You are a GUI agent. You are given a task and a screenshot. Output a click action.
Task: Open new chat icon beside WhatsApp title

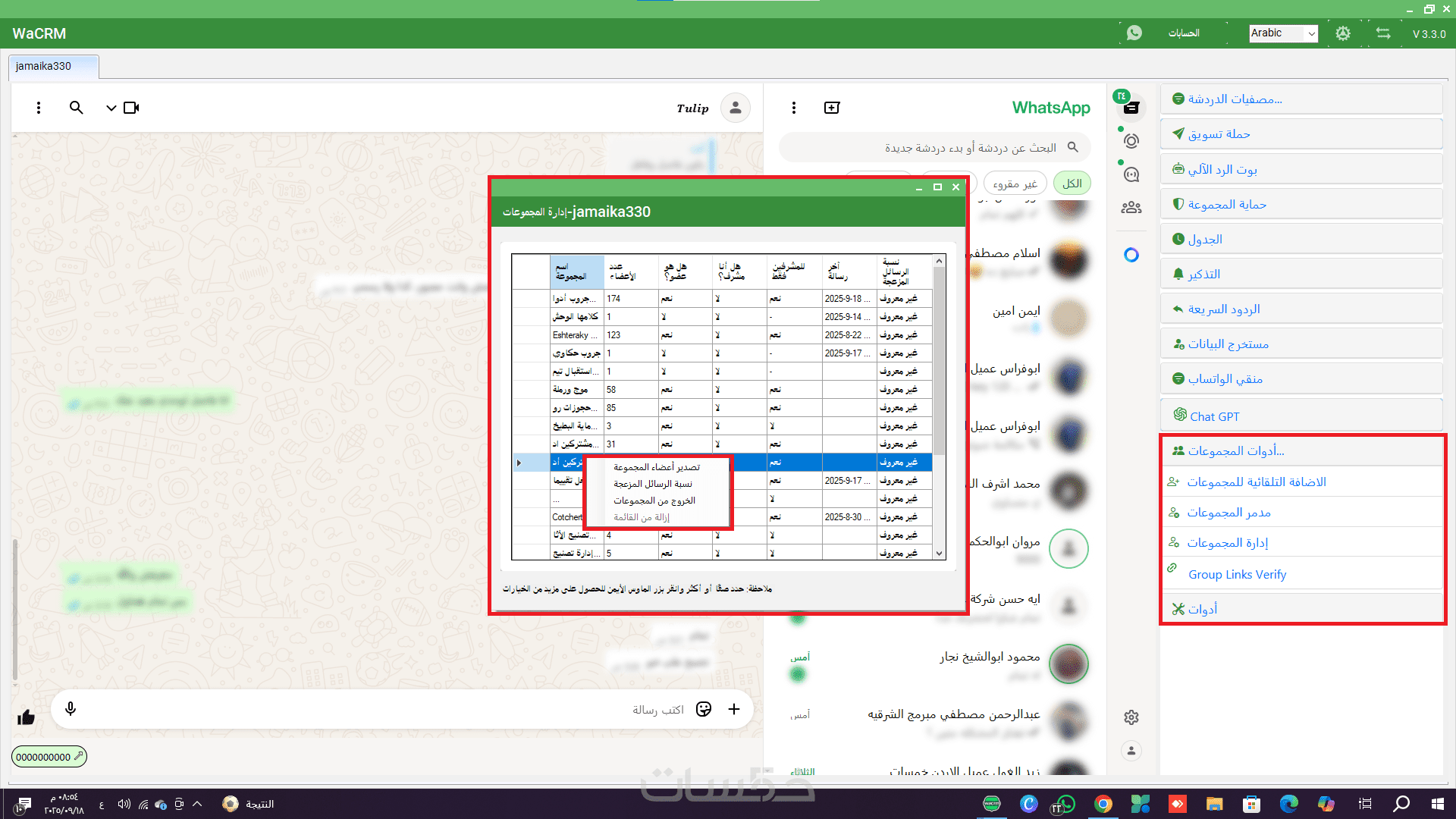tap(832, 108)
